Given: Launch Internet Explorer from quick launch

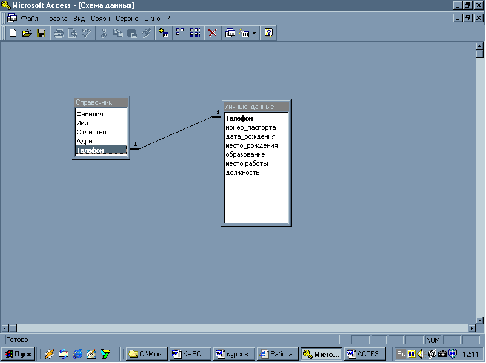Looking at the screenshot, I should [x=77, y=354].
